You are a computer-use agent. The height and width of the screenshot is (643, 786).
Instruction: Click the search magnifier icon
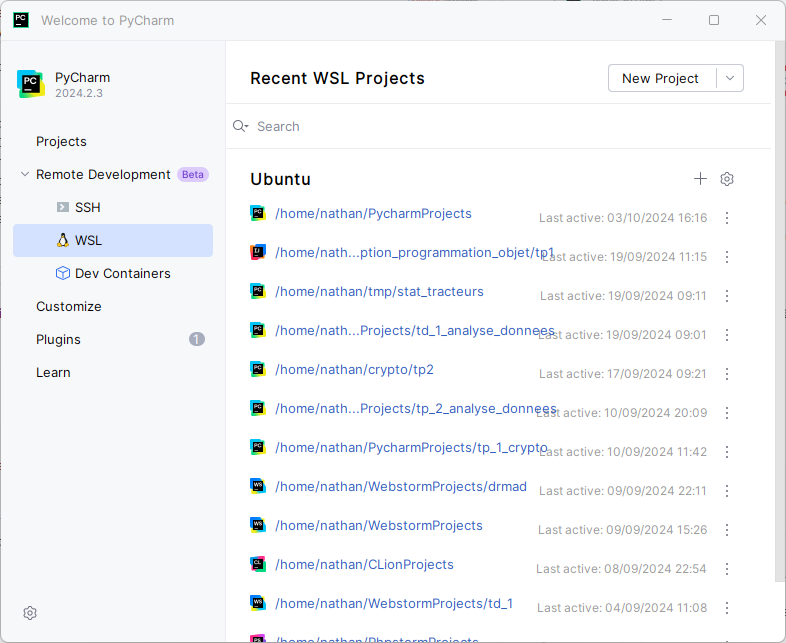(240, 126)
